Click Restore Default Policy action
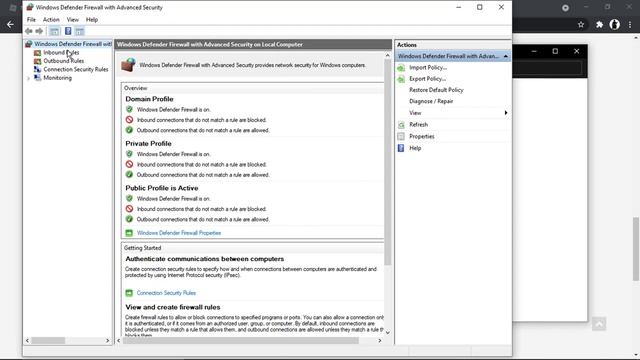The image size is (640, 360). pos(436,90)
